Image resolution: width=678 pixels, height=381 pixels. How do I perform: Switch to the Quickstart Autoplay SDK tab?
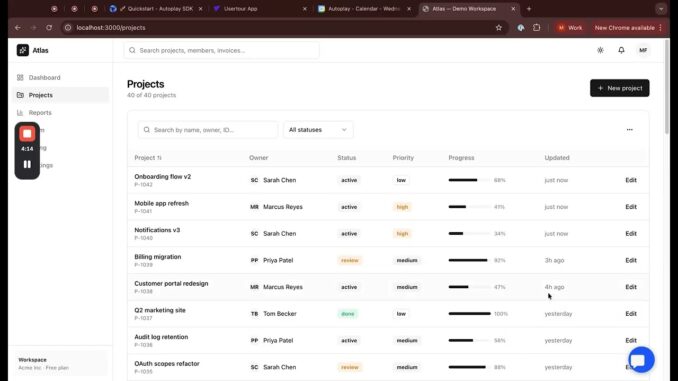pos(156,9)
